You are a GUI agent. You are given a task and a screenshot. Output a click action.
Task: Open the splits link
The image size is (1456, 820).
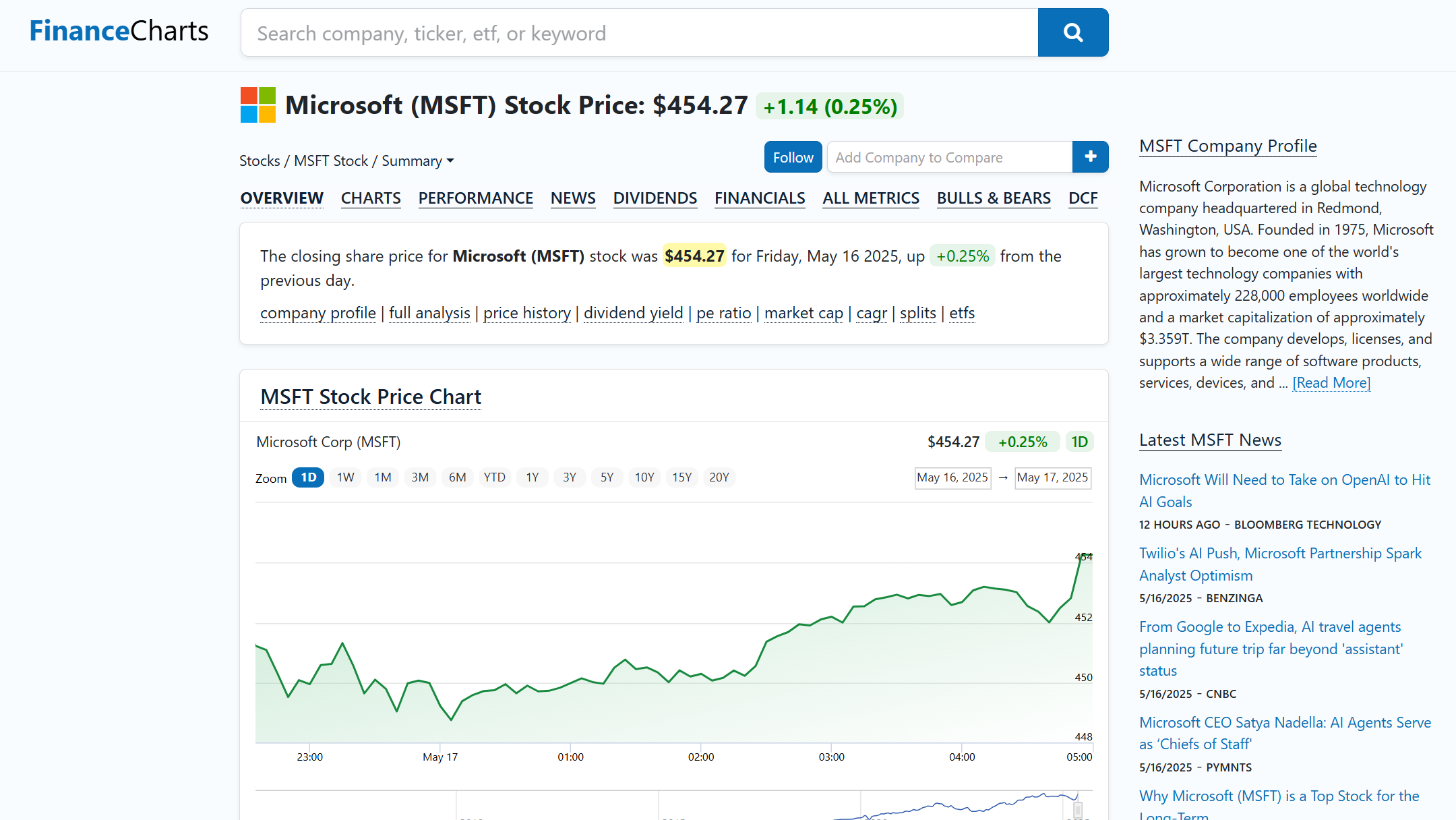(918, 313)
